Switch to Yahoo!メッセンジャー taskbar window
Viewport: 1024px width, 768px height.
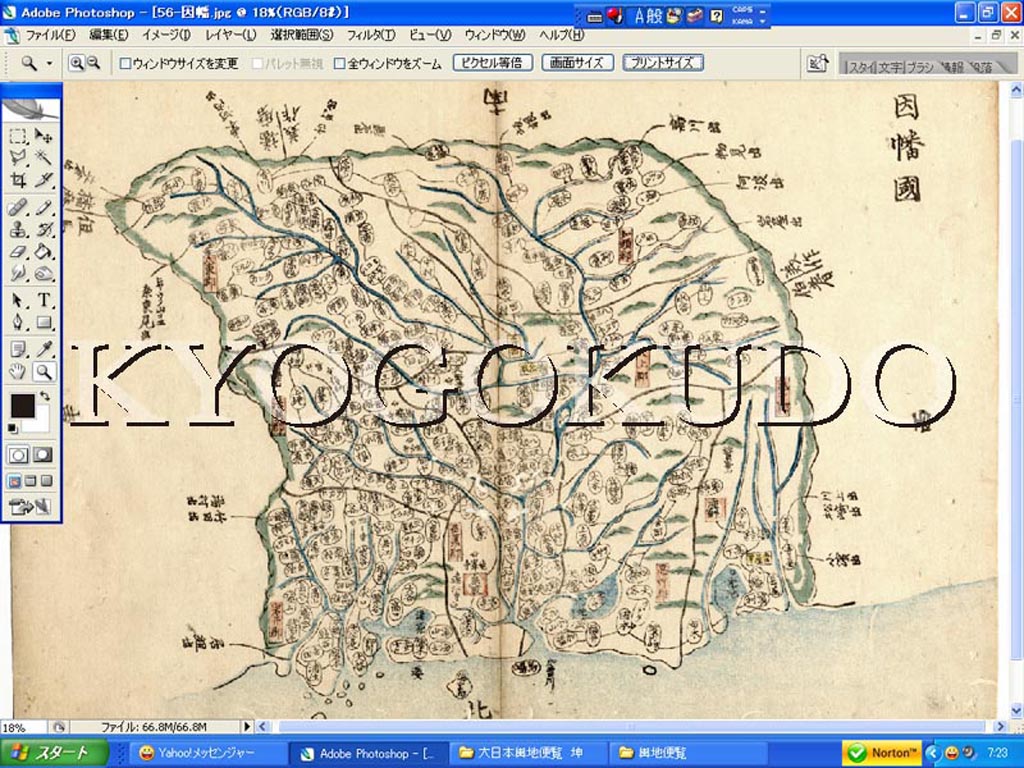pyautogui.click(x=206, y=753)
